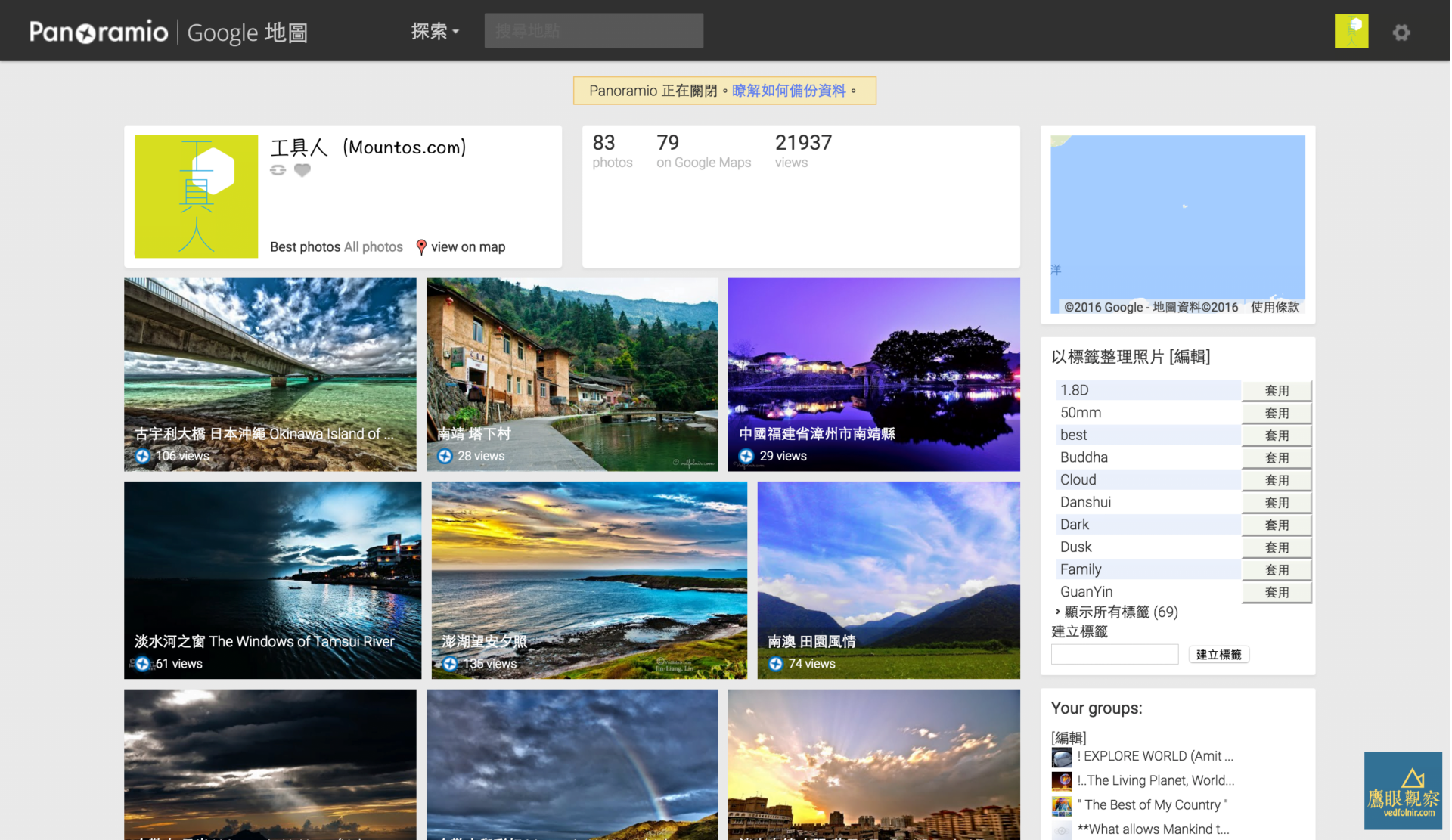Open the backup info link in the notice

(789, 91)
